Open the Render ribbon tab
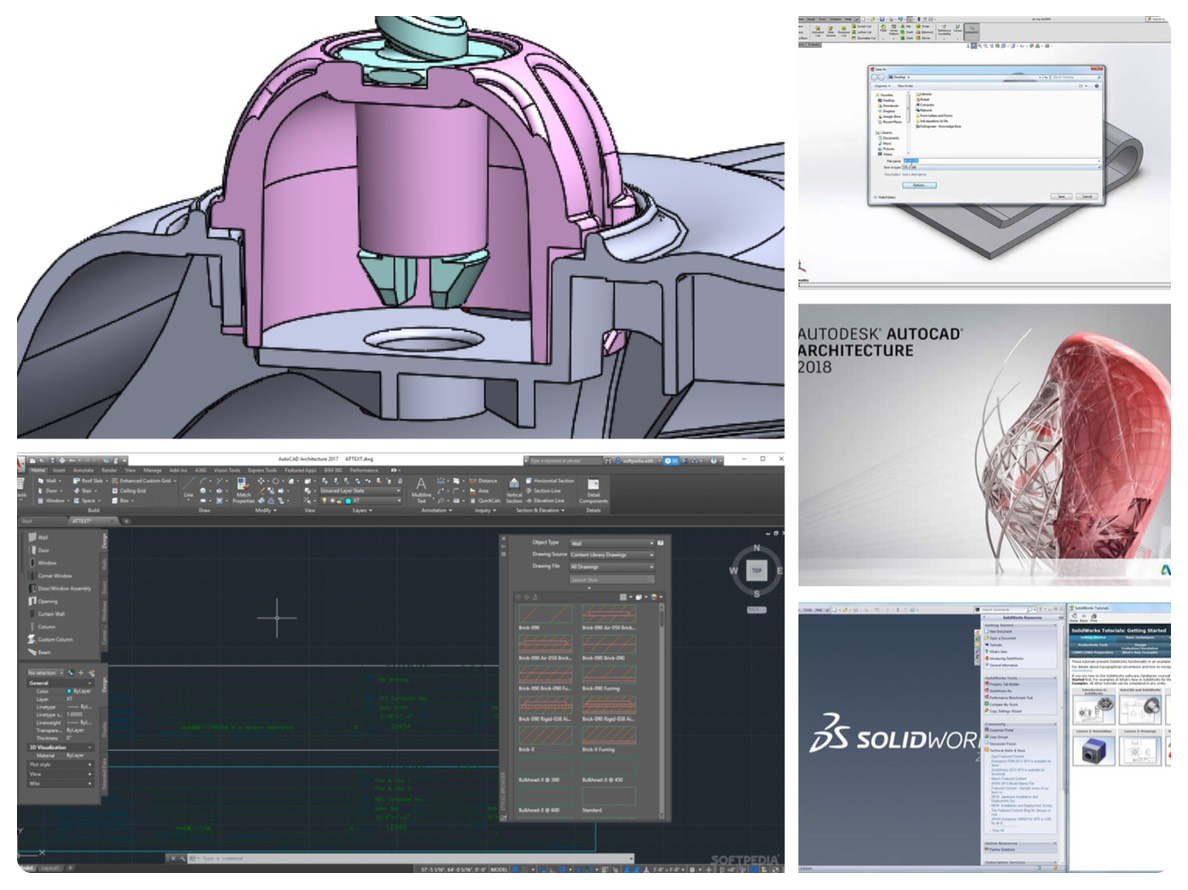The width and height of the screenshot is (1188, 890). [x=110, y=470]
